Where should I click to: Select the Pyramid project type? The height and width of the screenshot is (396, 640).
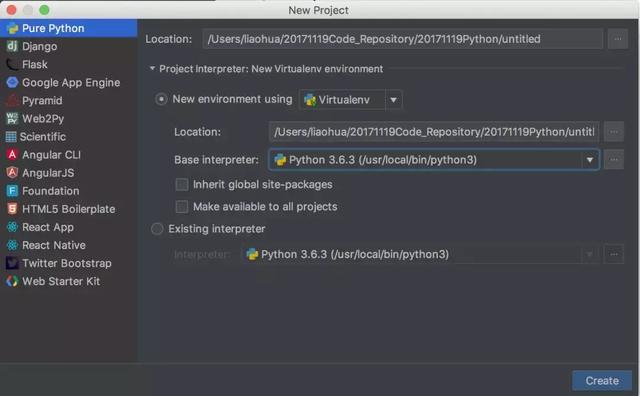[69, 100]
